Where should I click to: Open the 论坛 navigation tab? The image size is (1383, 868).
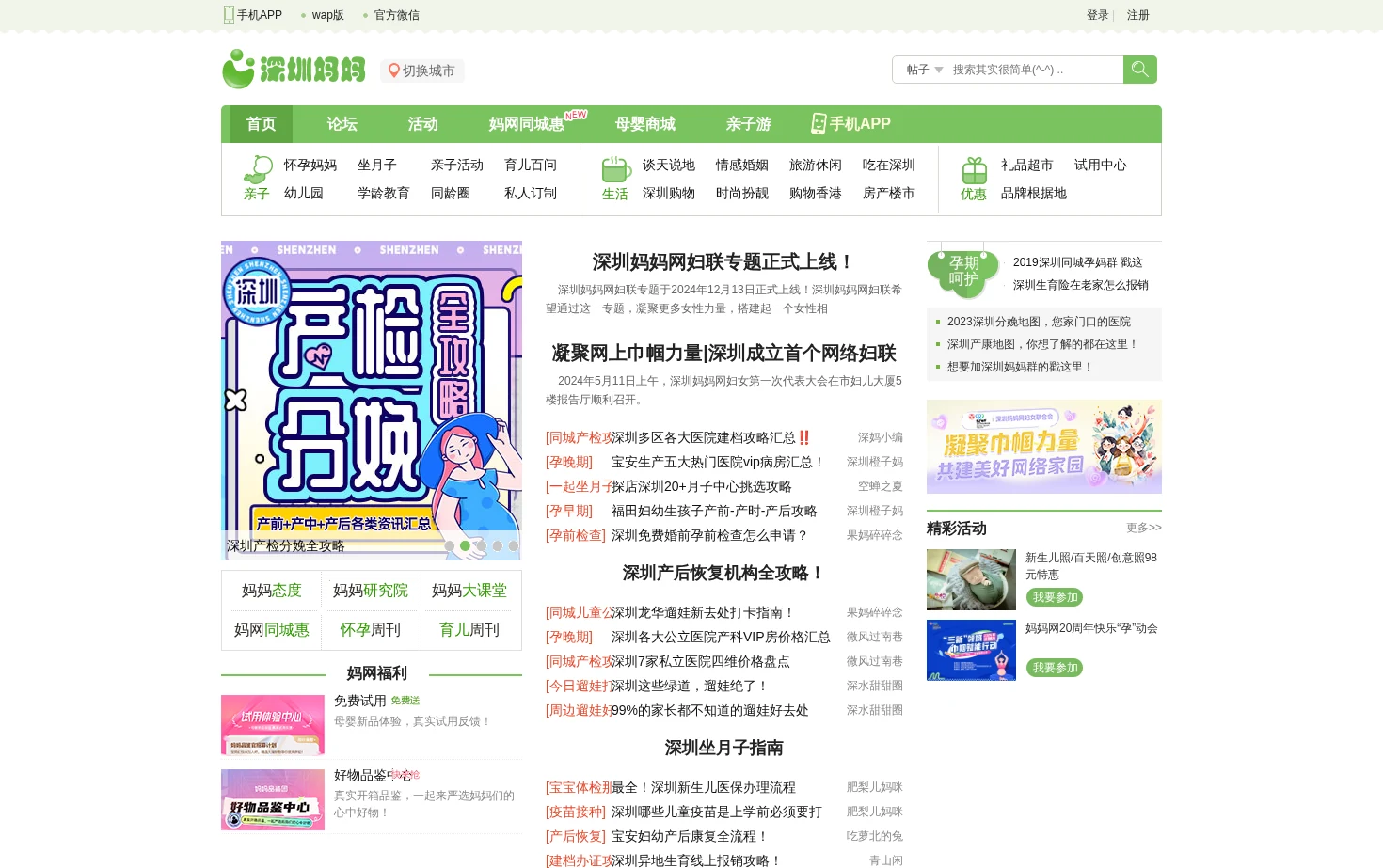(342, 124)
